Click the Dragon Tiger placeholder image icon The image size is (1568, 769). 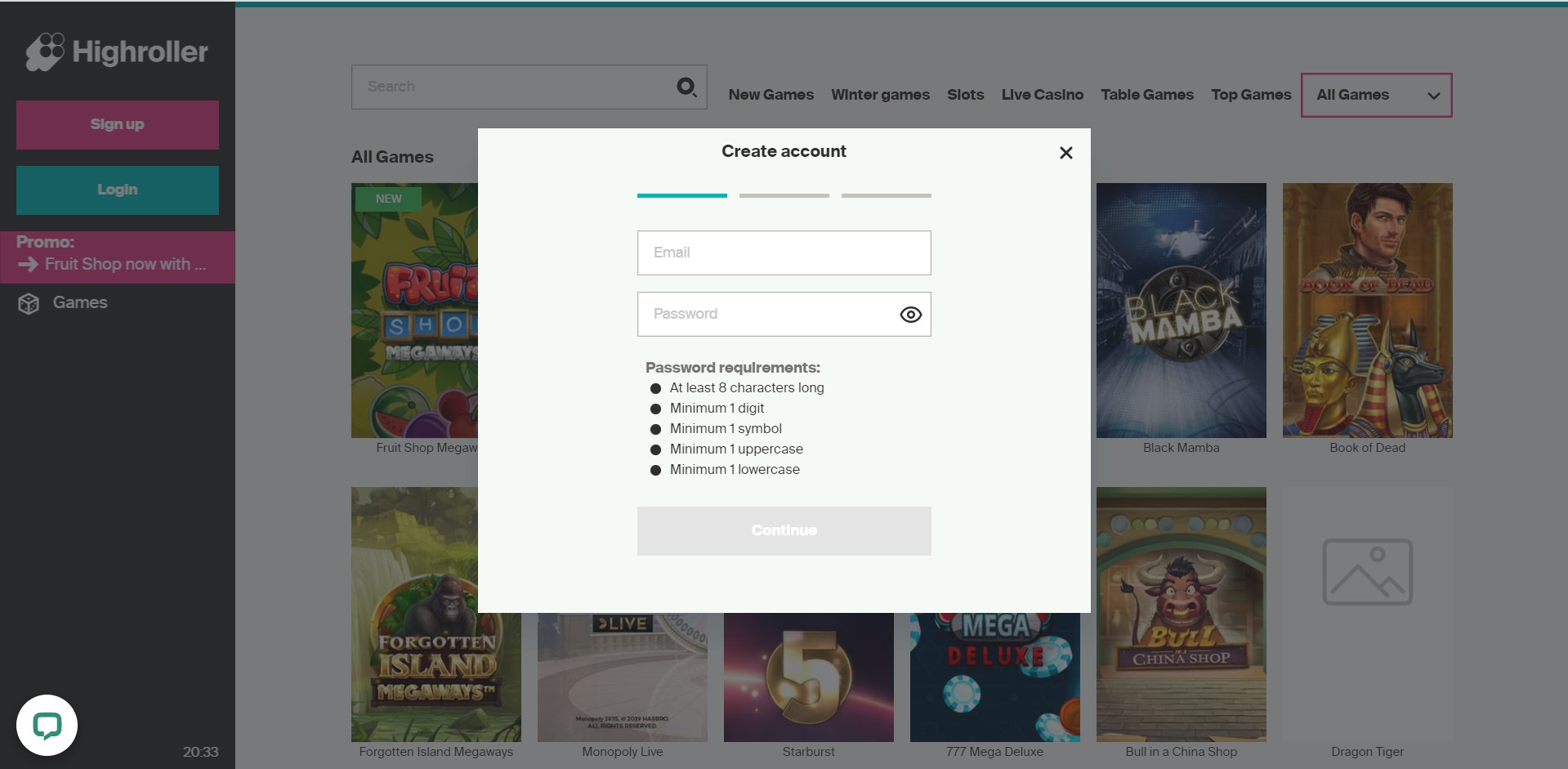1367,572
